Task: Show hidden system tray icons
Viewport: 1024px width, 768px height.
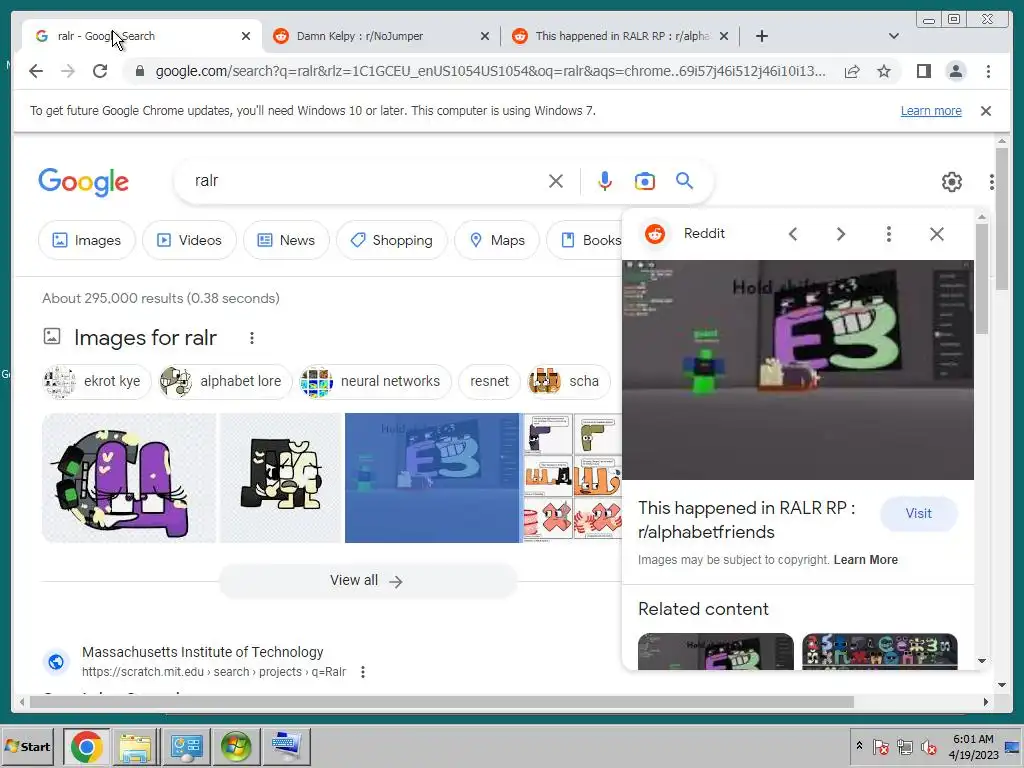Action: coord(859,746)
